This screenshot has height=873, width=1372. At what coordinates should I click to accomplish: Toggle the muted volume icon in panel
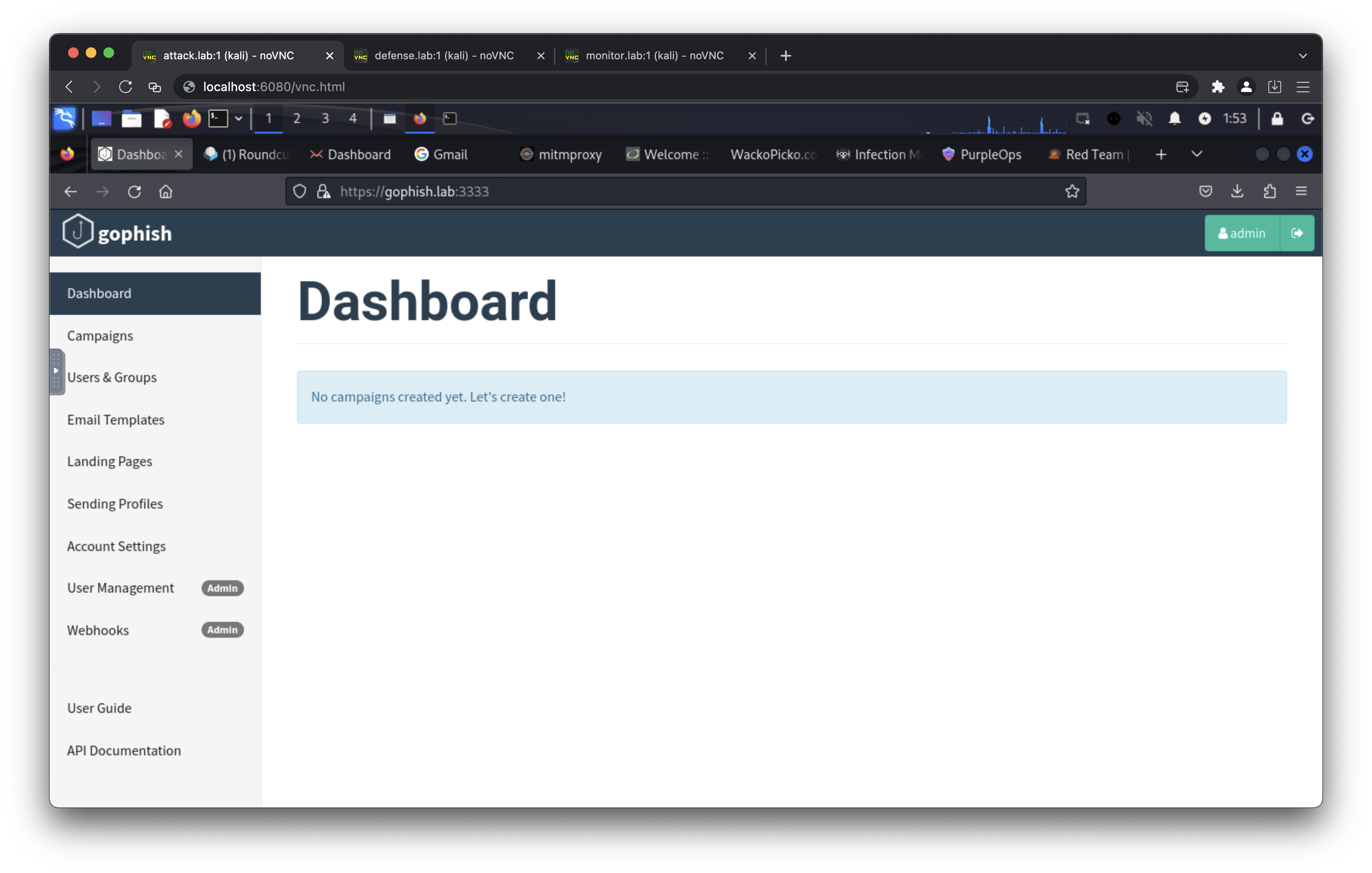point(1144,119)
